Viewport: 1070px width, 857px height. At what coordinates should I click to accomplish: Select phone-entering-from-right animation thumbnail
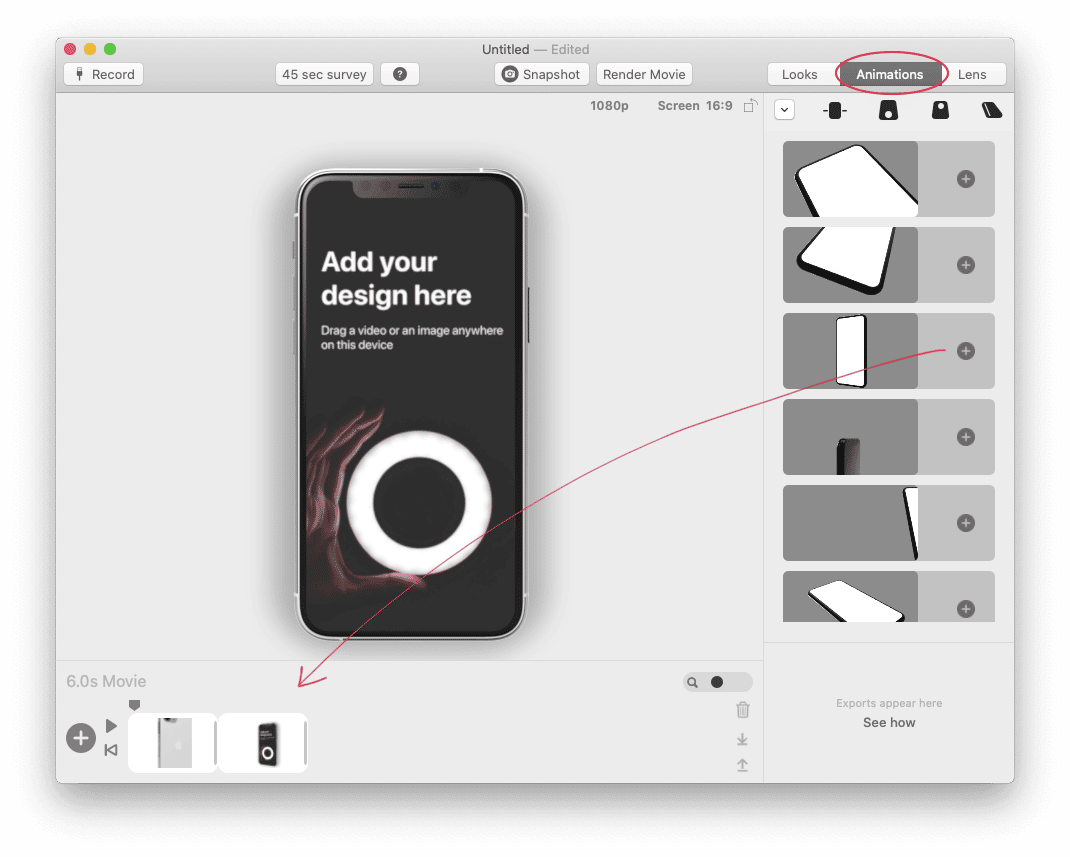coord(850,523)
